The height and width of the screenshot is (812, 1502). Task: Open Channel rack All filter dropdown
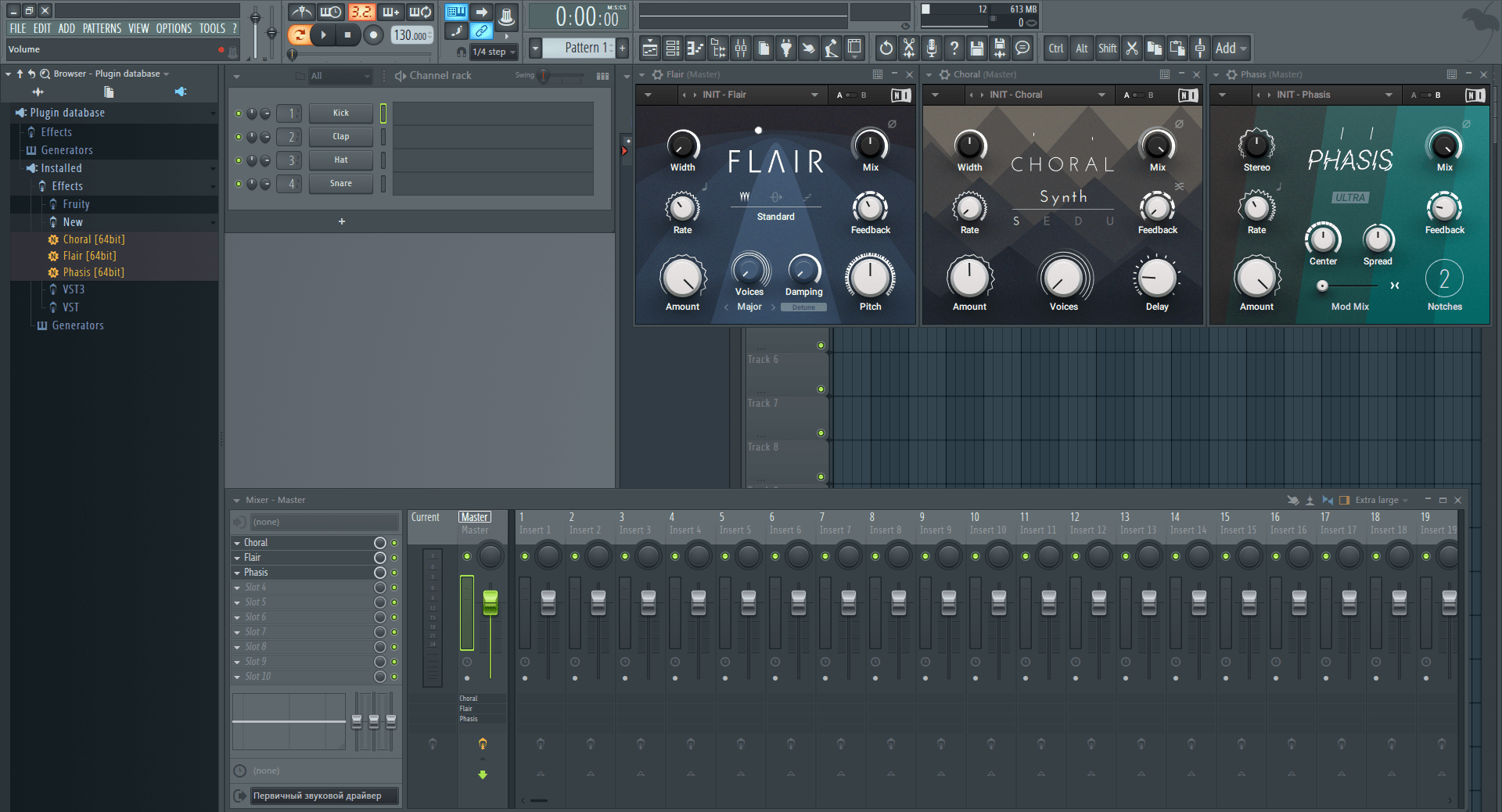click(340, 76)
